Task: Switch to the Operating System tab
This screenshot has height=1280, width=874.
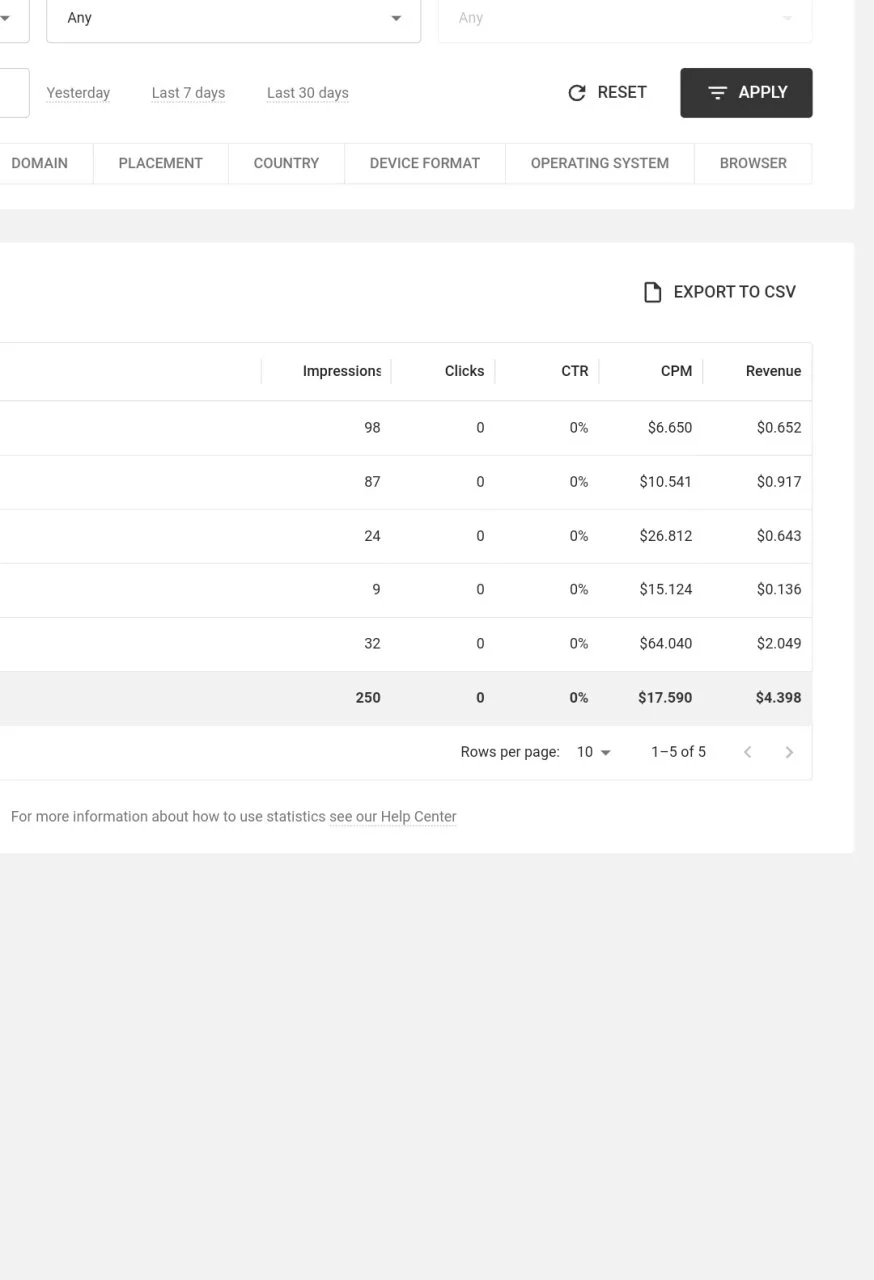Action: click(x=600, y=163)
